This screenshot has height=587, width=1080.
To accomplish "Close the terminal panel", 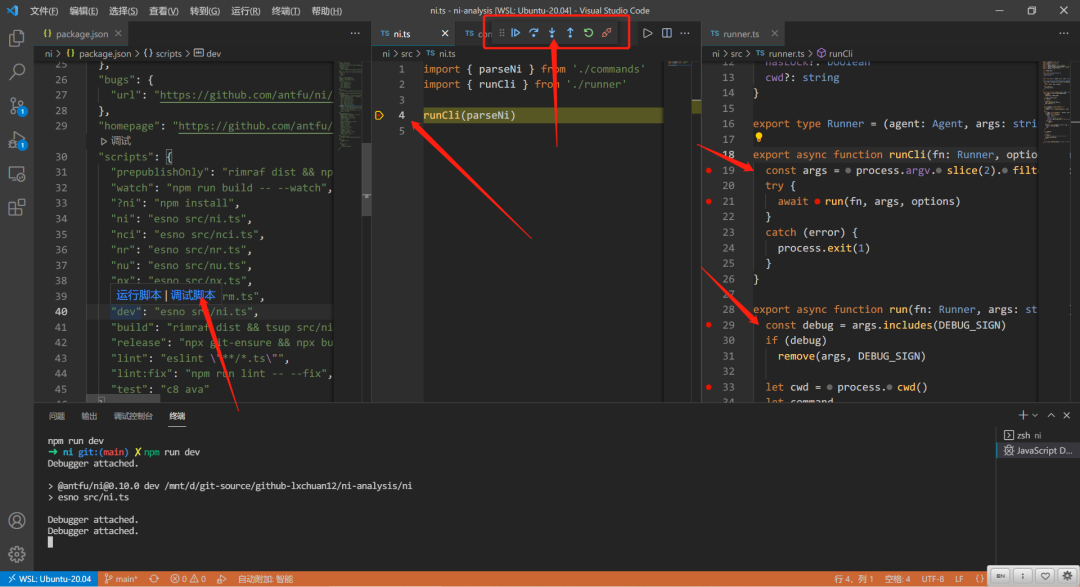I will [x=1066, y=415].
